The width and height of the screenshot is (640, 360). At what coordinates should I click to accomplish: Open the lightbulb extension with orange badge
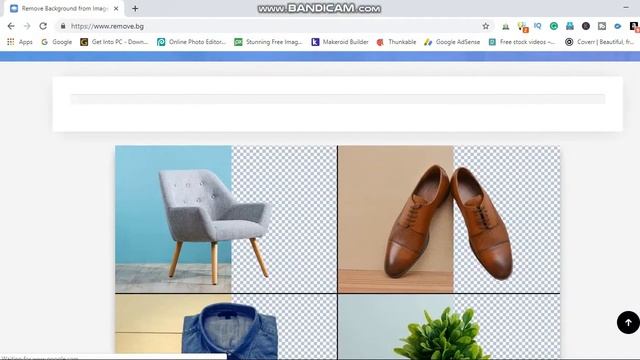click(522, 27)
